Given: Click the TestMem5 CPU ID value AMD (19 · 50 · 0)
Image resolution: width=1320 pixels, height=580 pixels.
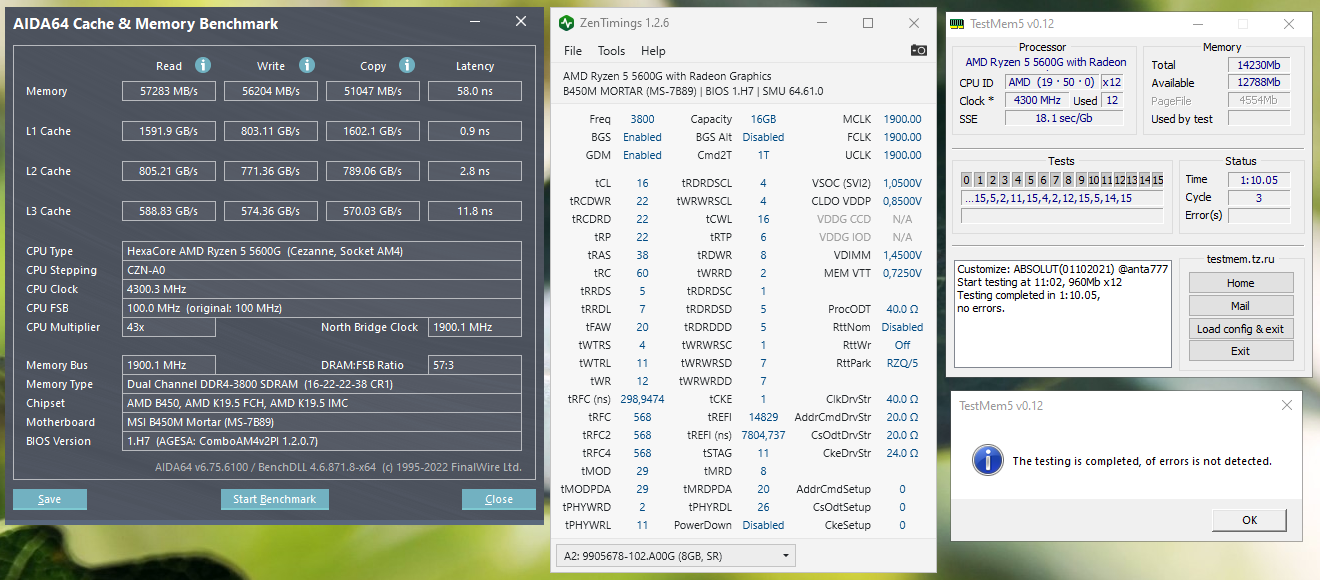Looking at the screenshot, I should 1051,83.
